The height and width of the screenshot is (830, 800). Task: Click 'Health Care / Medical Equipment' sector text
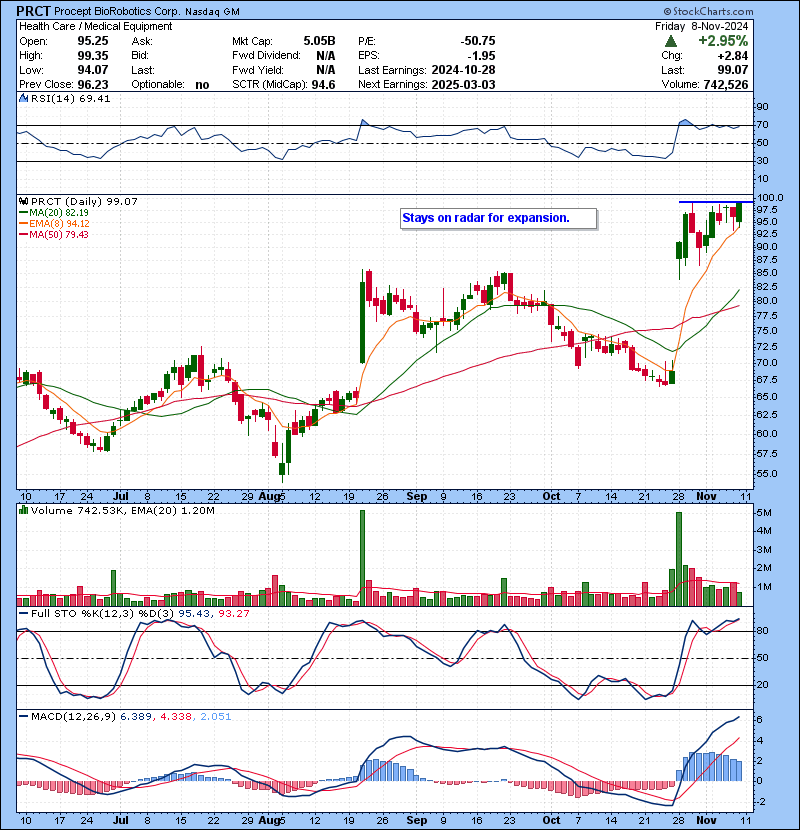96,26
